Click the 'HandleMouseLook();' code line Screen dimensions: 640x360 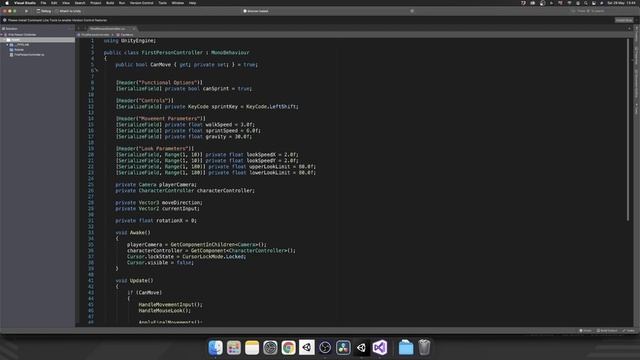click(x=164, y=311)
